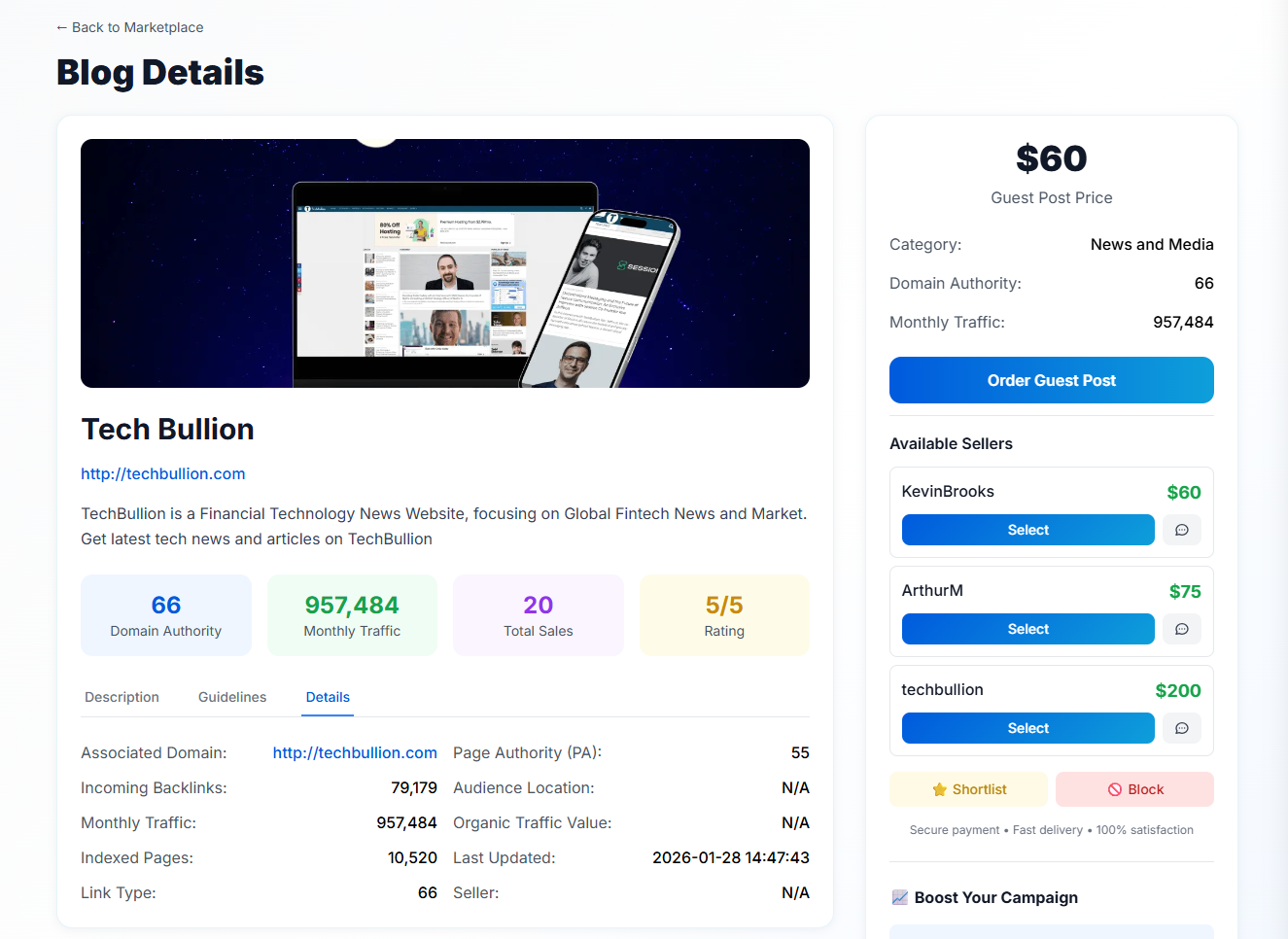
Task: Select seller ArthurM at $75
Action: [1027, 629]
